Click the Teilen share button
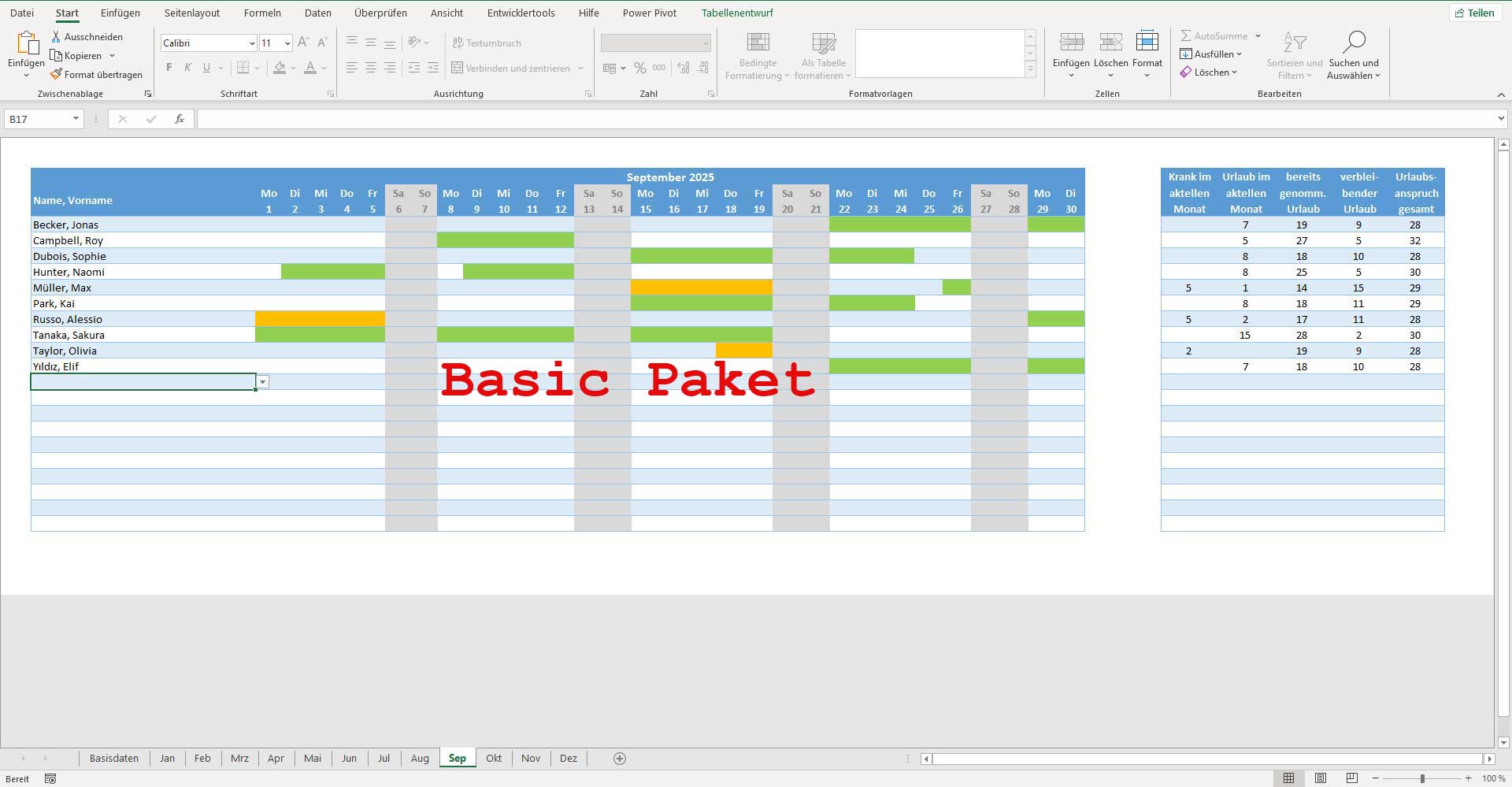 1474,13
